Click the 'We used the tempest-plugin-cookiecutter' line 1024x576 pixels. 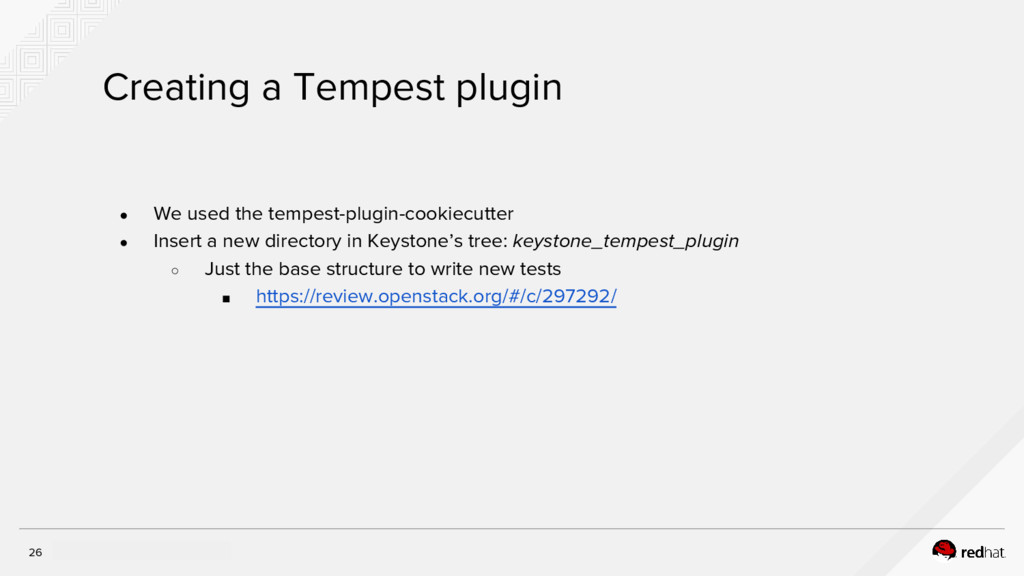point(333,213)
